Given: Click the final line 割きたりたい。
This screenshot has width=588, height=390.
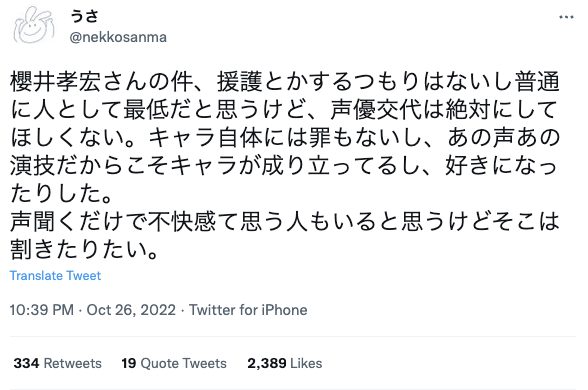Looking at the screenshot, I should click(84, 249).
